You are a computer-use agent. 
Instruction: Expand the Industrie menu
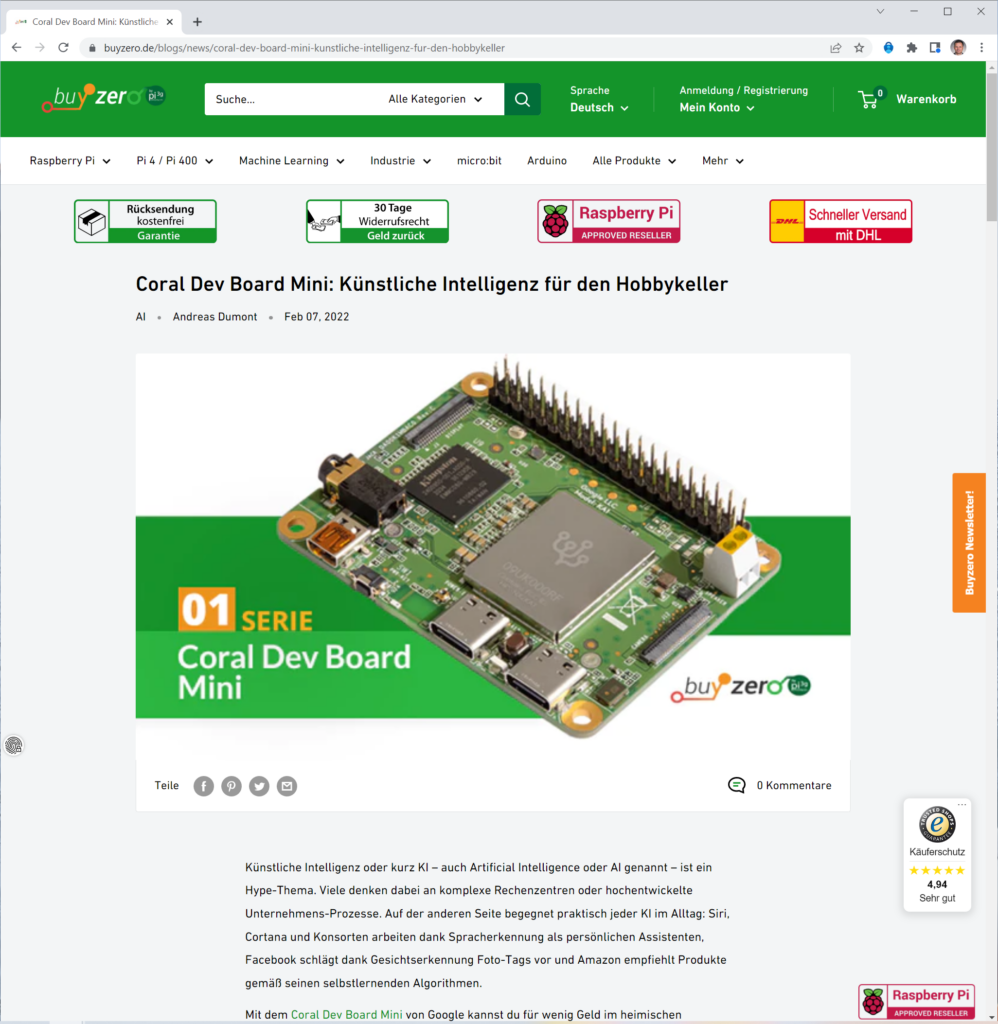coord(400,161)
